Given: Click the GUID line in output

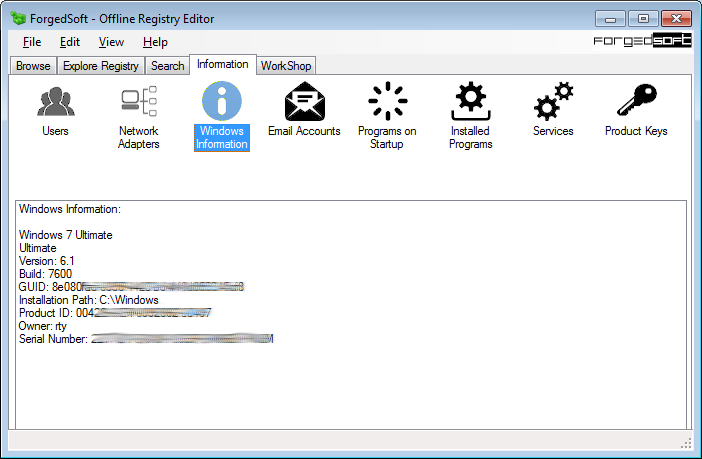Looking at the screenshot, I should 131,287.
